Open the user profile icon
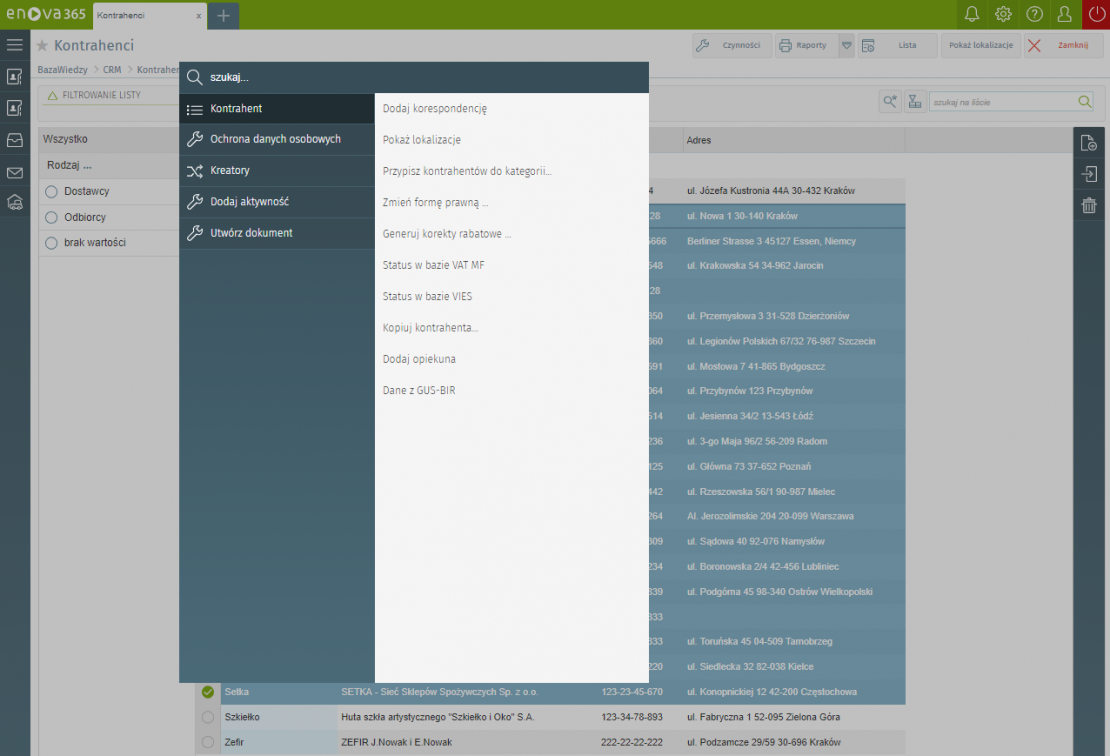The width and height of the screenshot is (1110, 756). tap(1066, 14)
